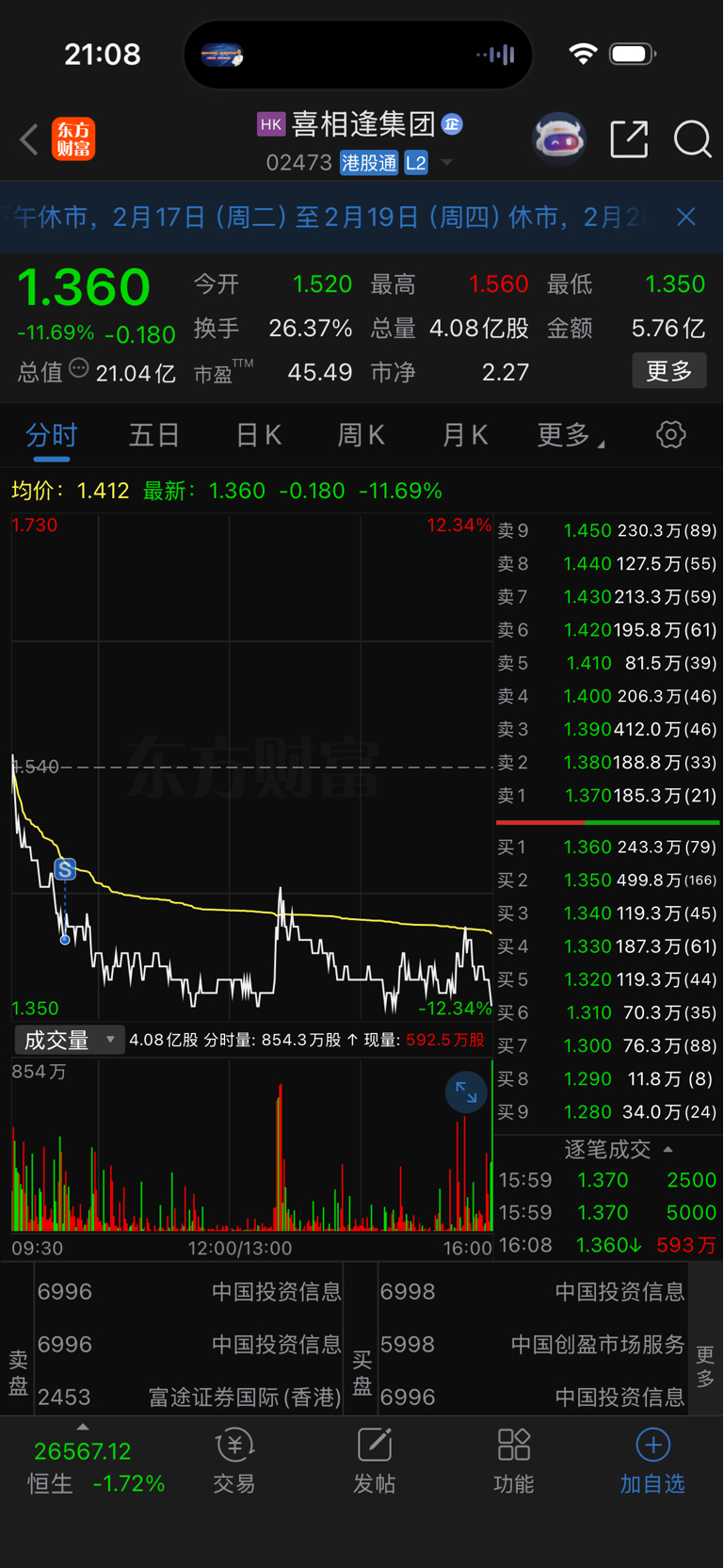Switch to the 五日 tab
The image size is (724, 1568).
click(154, 435)
